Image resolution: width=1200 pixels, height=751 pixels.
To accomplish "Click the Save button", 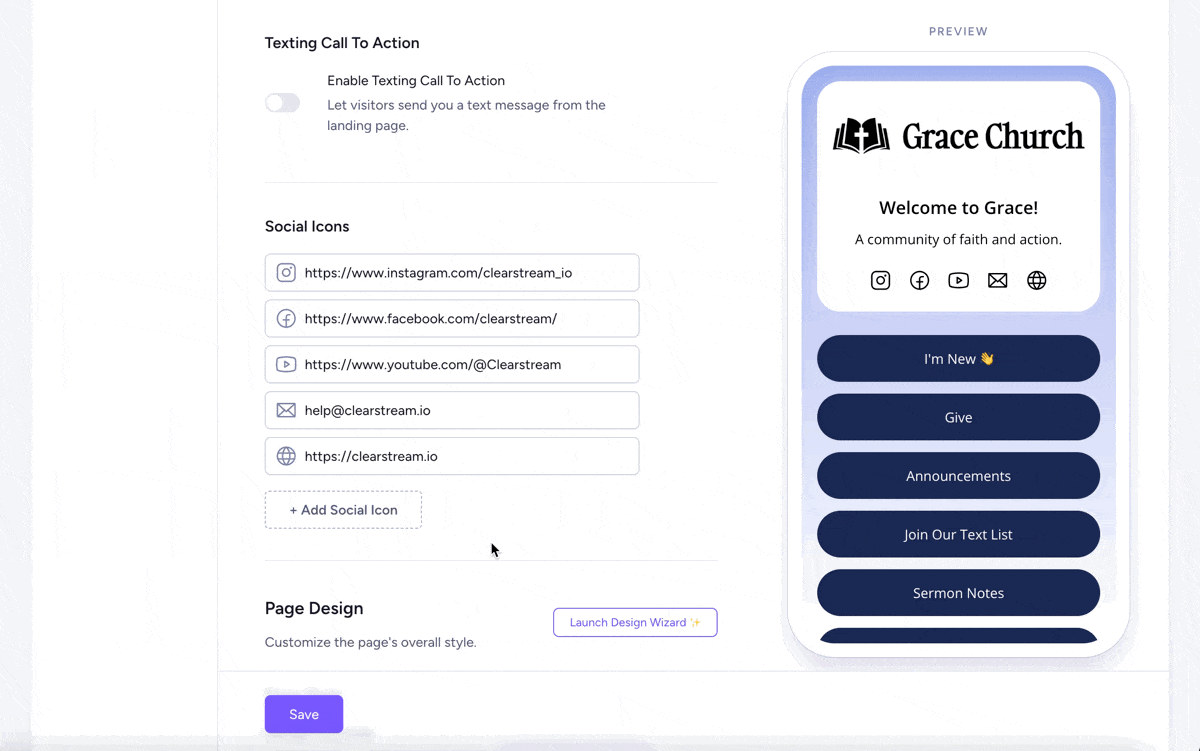I will click(x=303, y=713).
